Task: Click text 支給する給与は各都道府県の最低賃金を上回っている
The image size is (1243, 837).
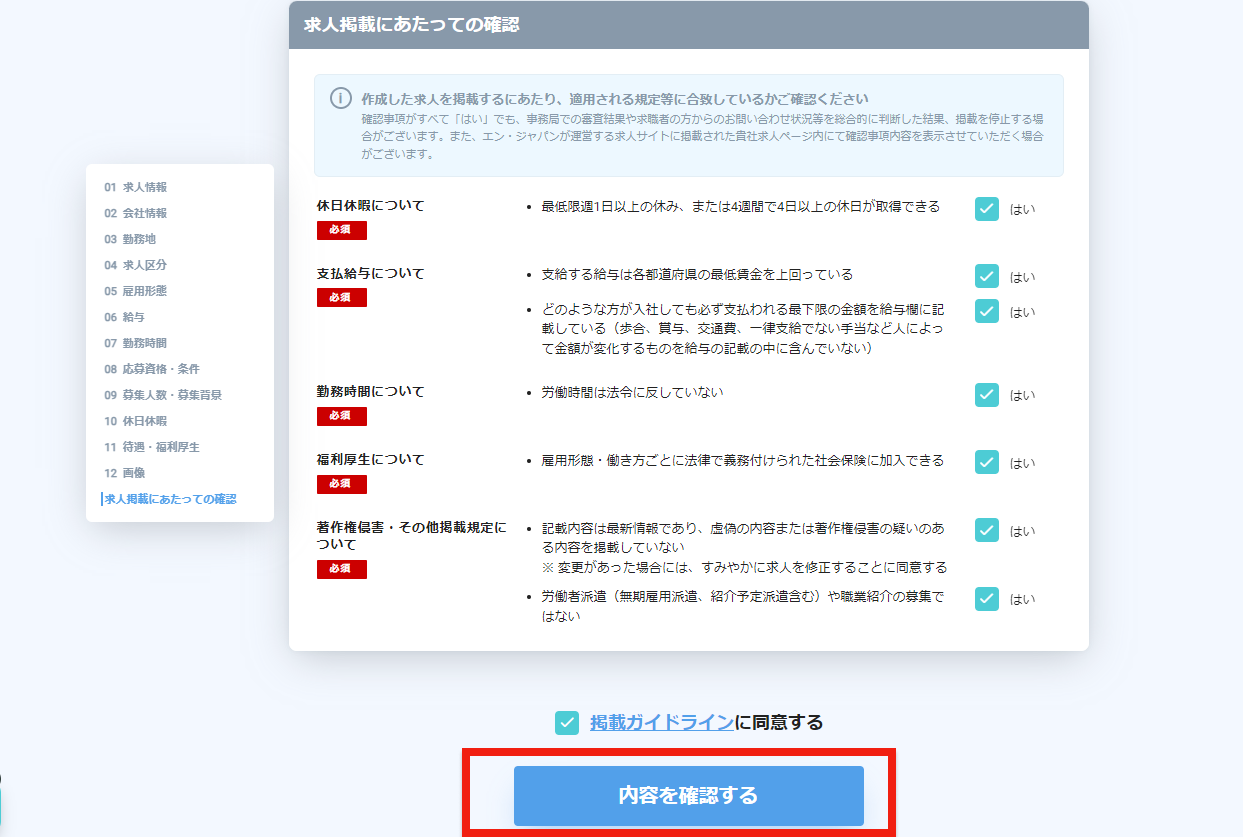Action: (697, 274)
